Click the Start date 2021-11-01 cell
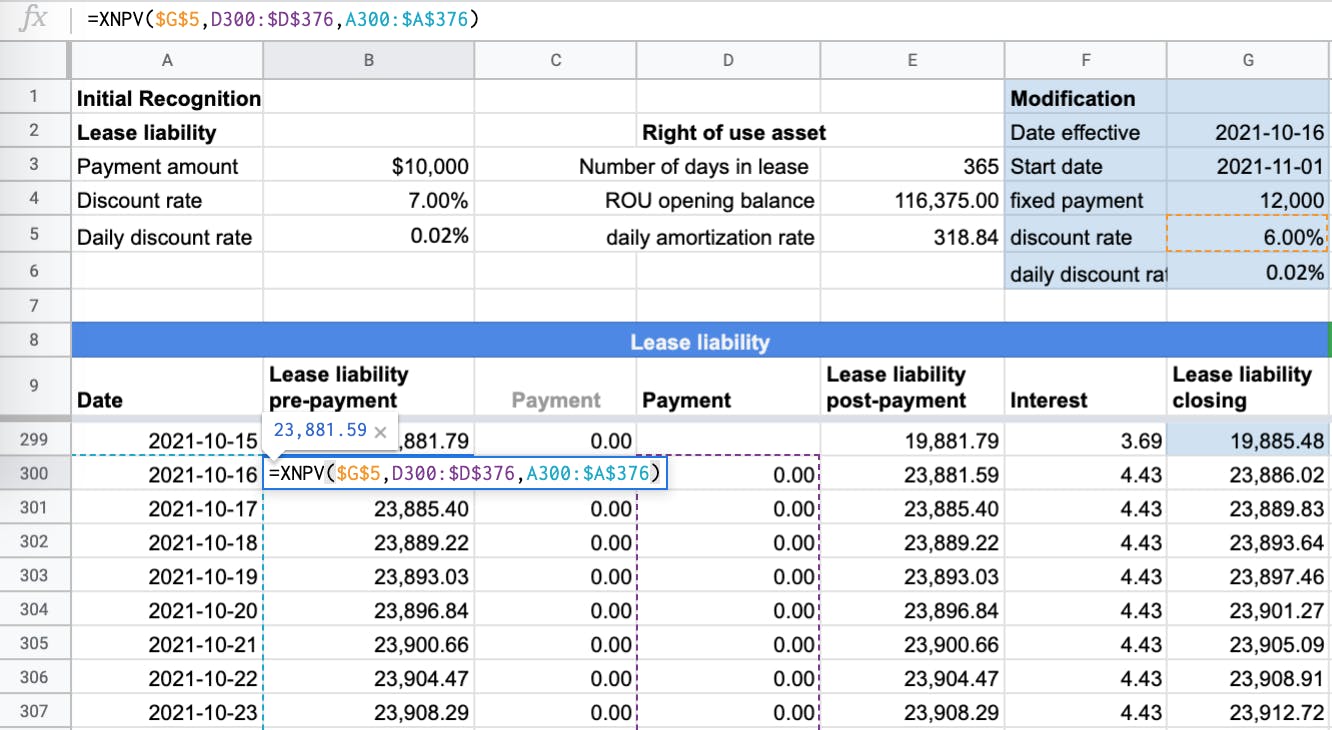This screenshot has height=730, width=1332. point(1247,166)
